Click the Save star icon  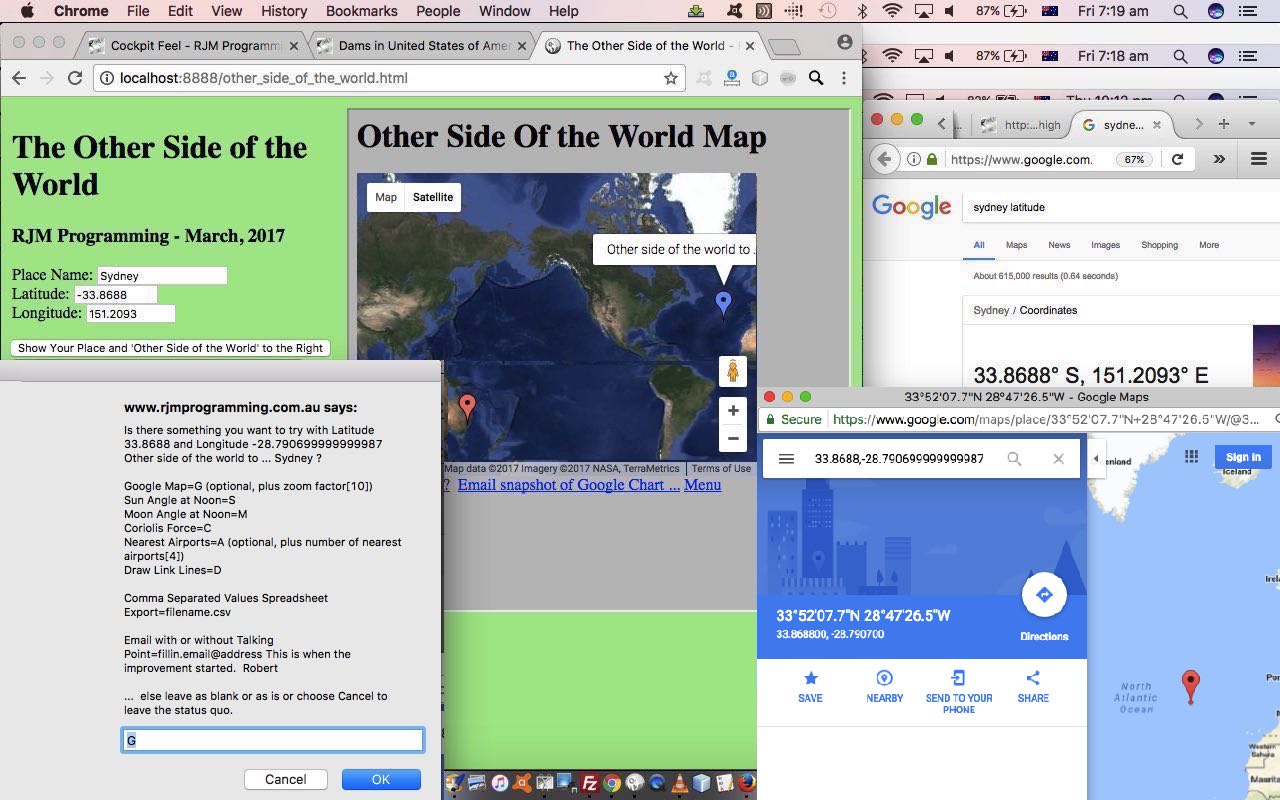point(810,678)
